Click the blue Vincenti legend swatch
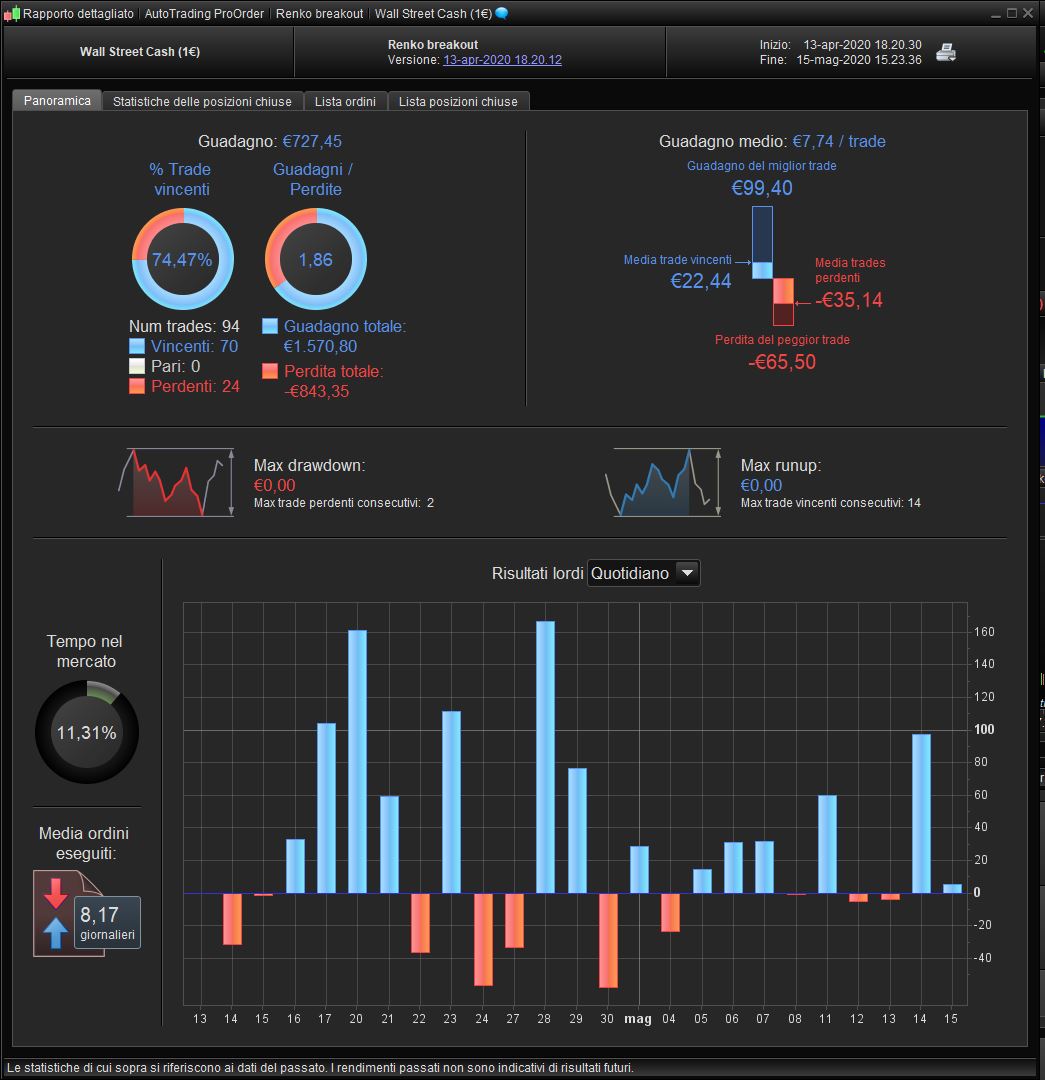The height and width of the screenshot is (1080, 1045). click(137, 346)
